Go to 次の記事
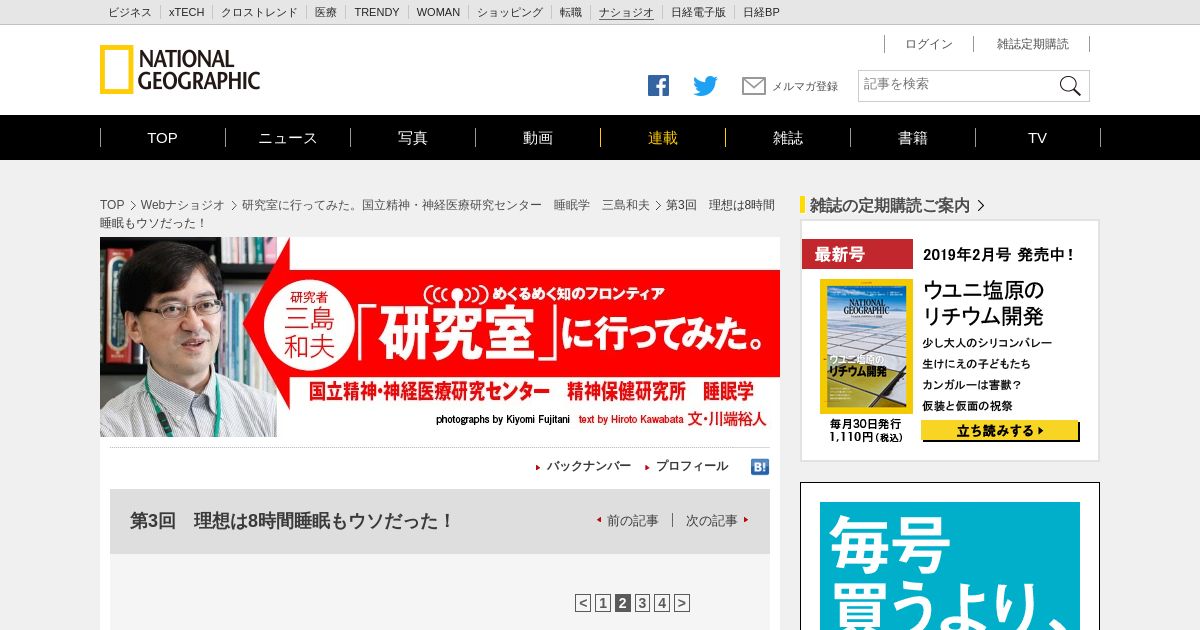The height and width of the screenshot is (630, 1200). pyautogui.click(x=712, y=521)
